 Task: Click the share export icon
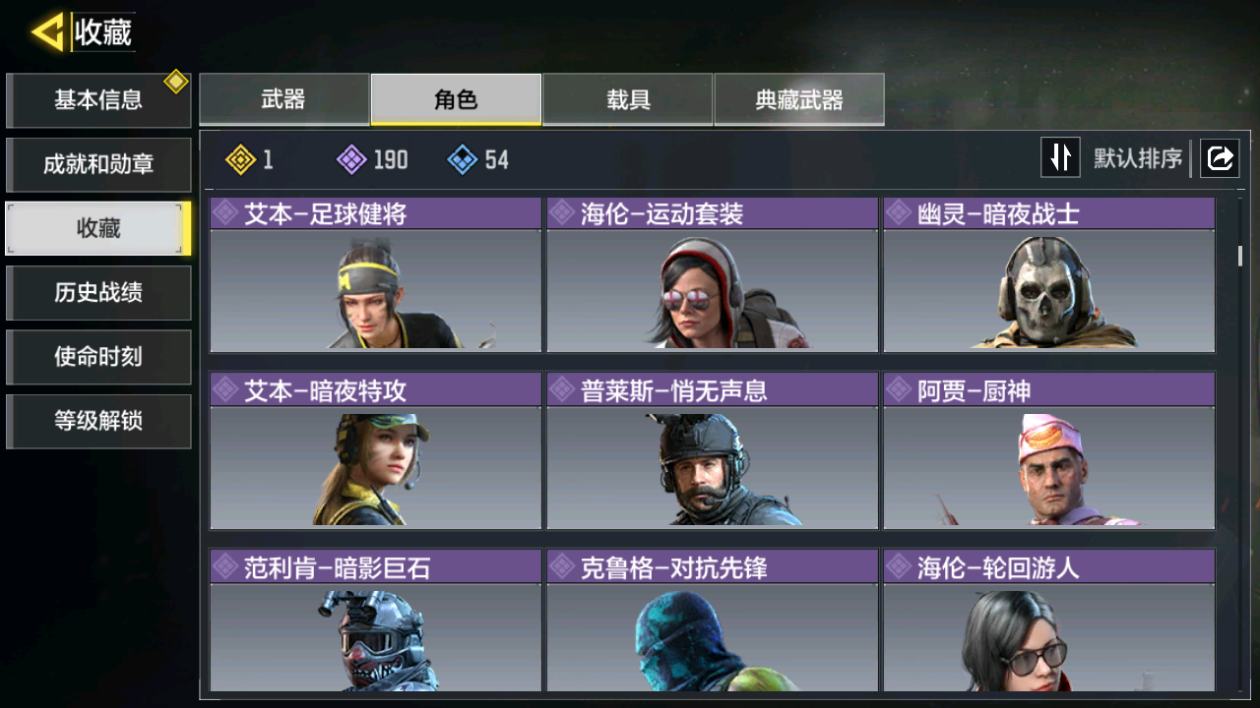coord(1220,158)
